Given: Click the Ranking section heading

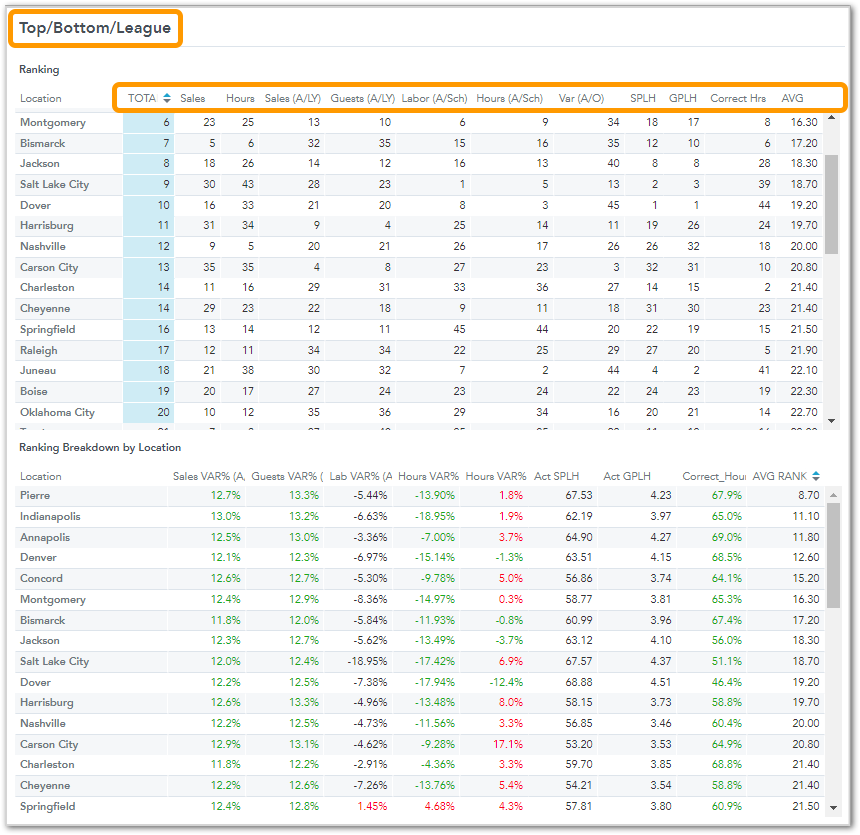Looking at the screenshot, I should (x=37, y=70).
